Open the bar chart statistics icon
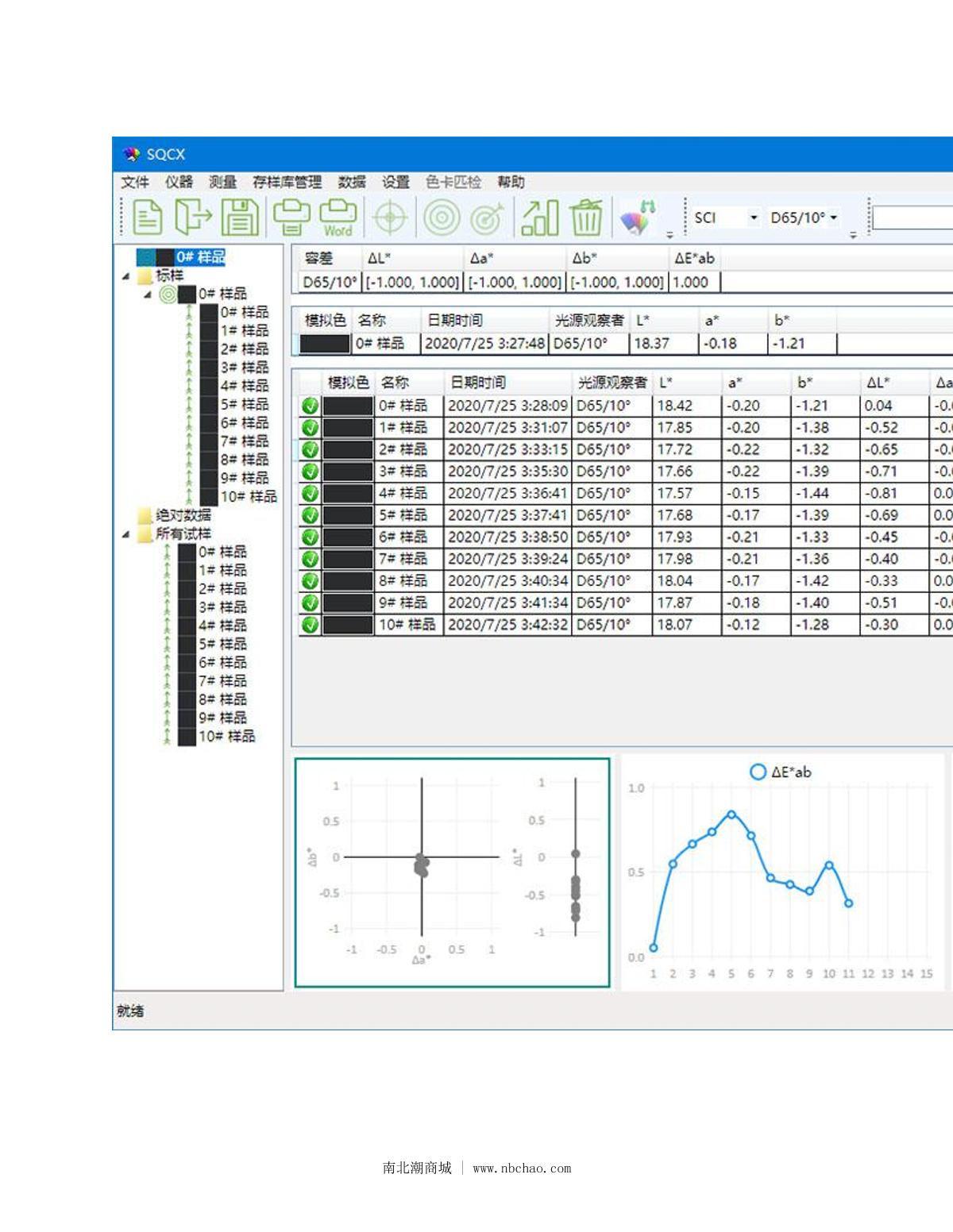This screenshot has height=1232, width=953. (539, 218)
